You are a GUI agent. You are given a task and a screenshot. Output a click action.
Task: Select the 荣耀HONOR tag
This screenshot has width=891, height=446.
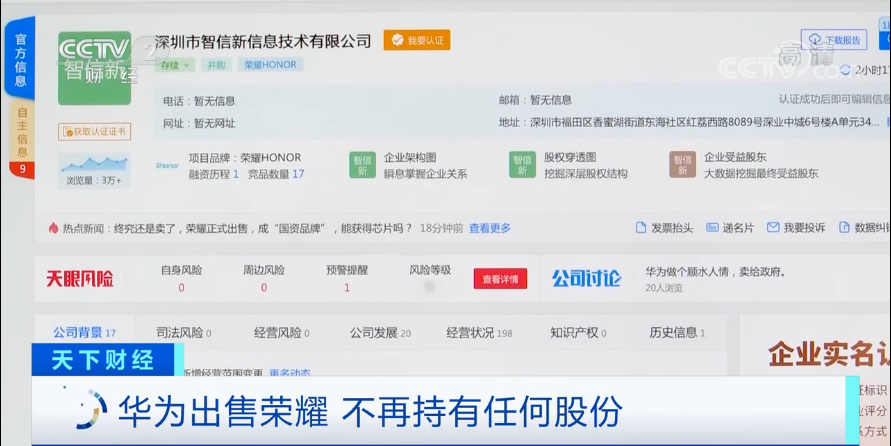[270, 65]
